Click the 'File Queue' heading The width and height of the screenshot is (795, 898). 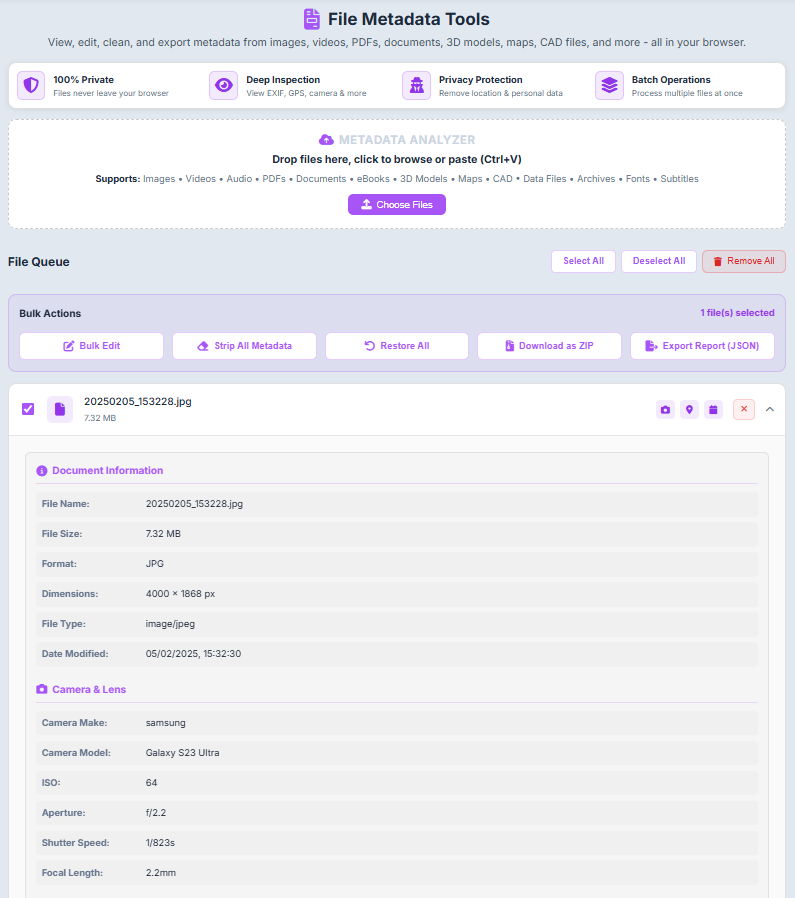(39, 262)
